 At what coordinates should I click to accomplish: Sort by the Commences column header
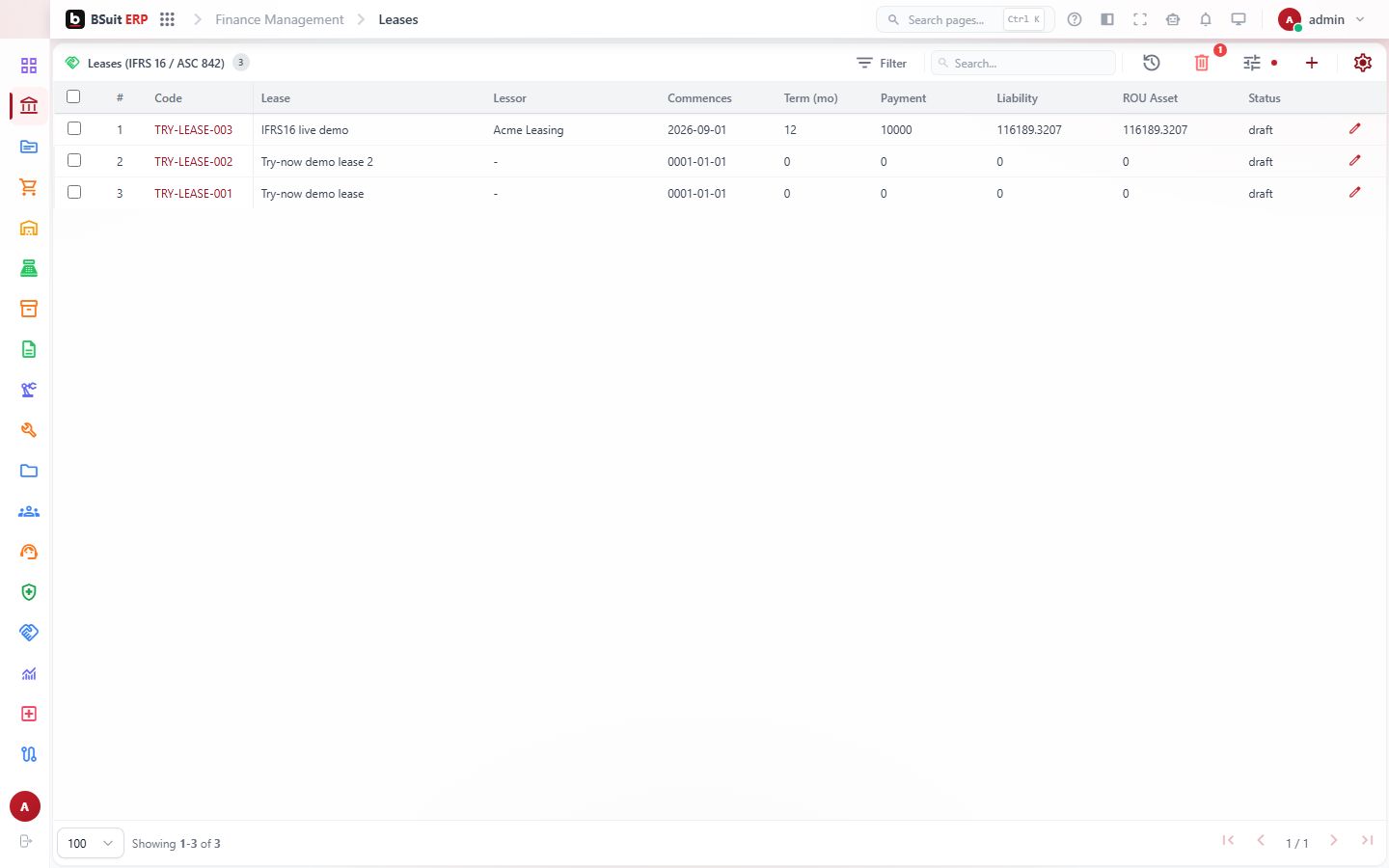pos(699,98)
